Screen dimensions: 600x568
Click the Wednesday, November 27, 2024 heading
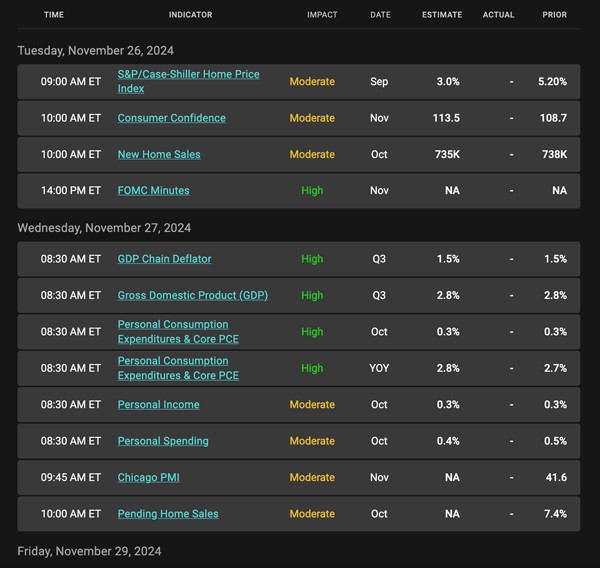point(104,228)
